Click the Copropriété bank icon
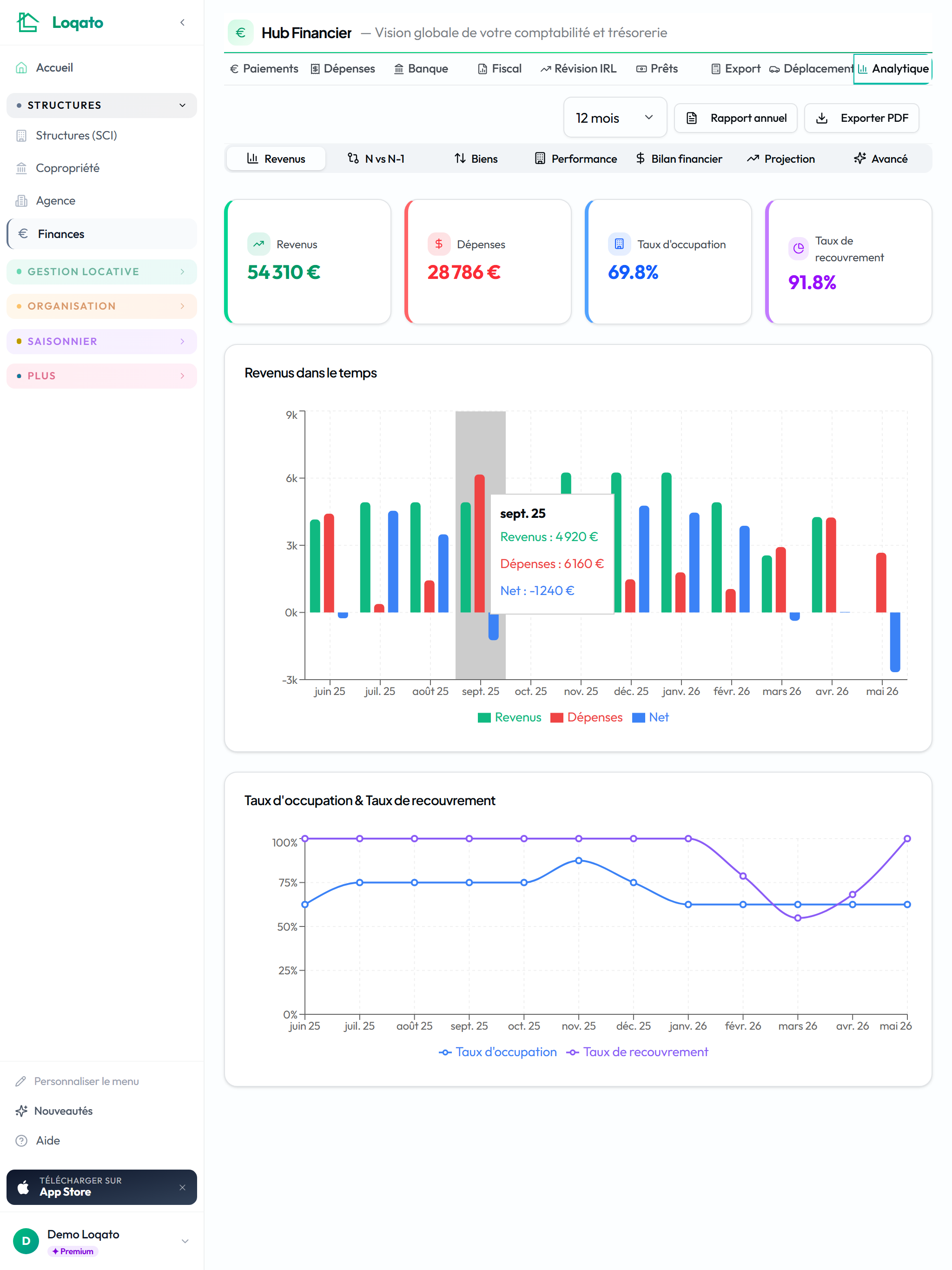The width and height of the screenshot is (952, 1270). (x=21, y=168)
